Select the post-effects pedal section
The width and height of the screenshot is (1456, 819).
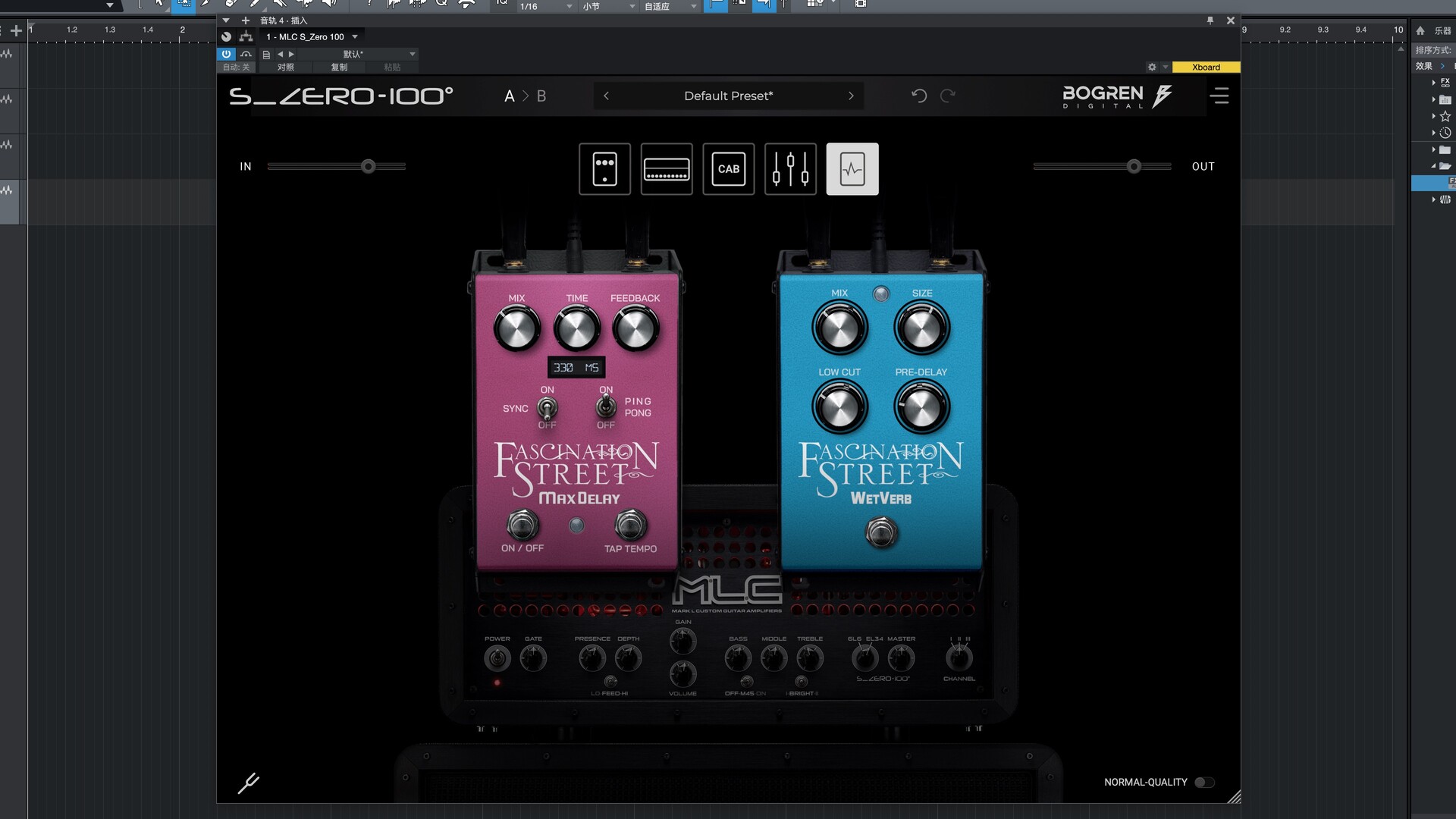pyautogui.click(x=852, y=169)
